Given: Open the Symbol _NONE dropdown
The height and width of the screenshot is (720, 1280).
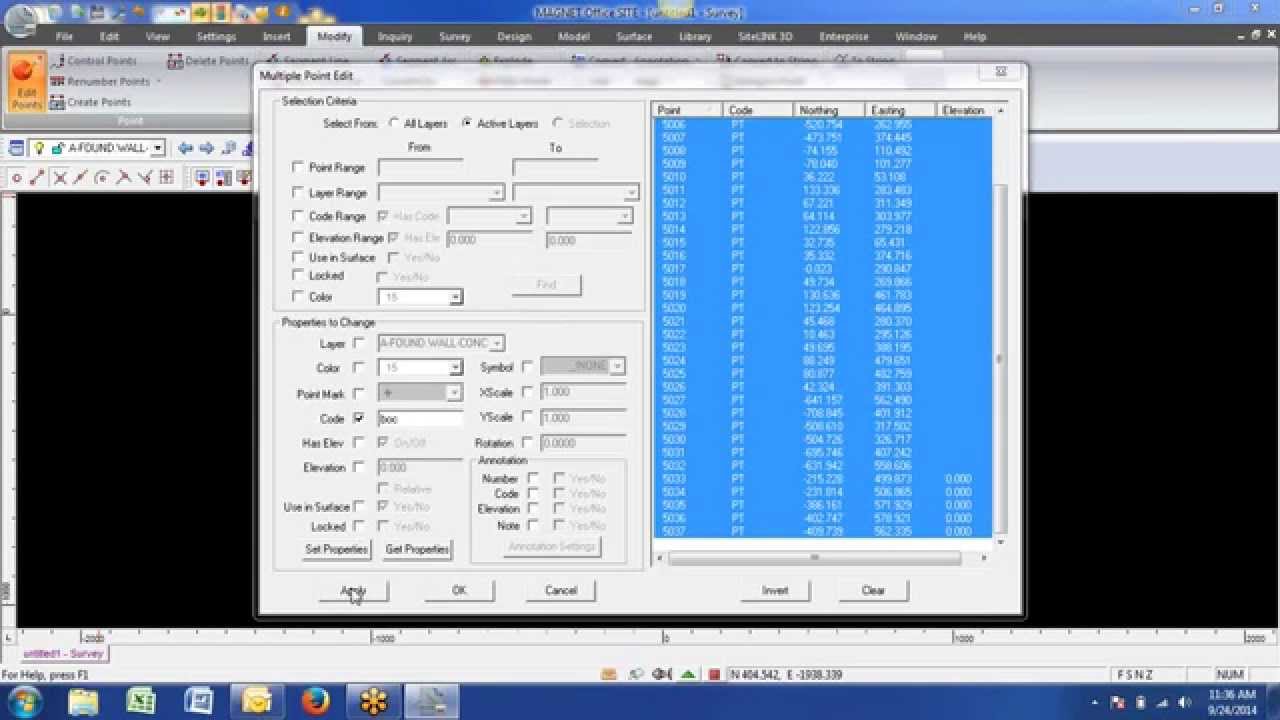Looking at the screenshot, I should click(618, 366).
